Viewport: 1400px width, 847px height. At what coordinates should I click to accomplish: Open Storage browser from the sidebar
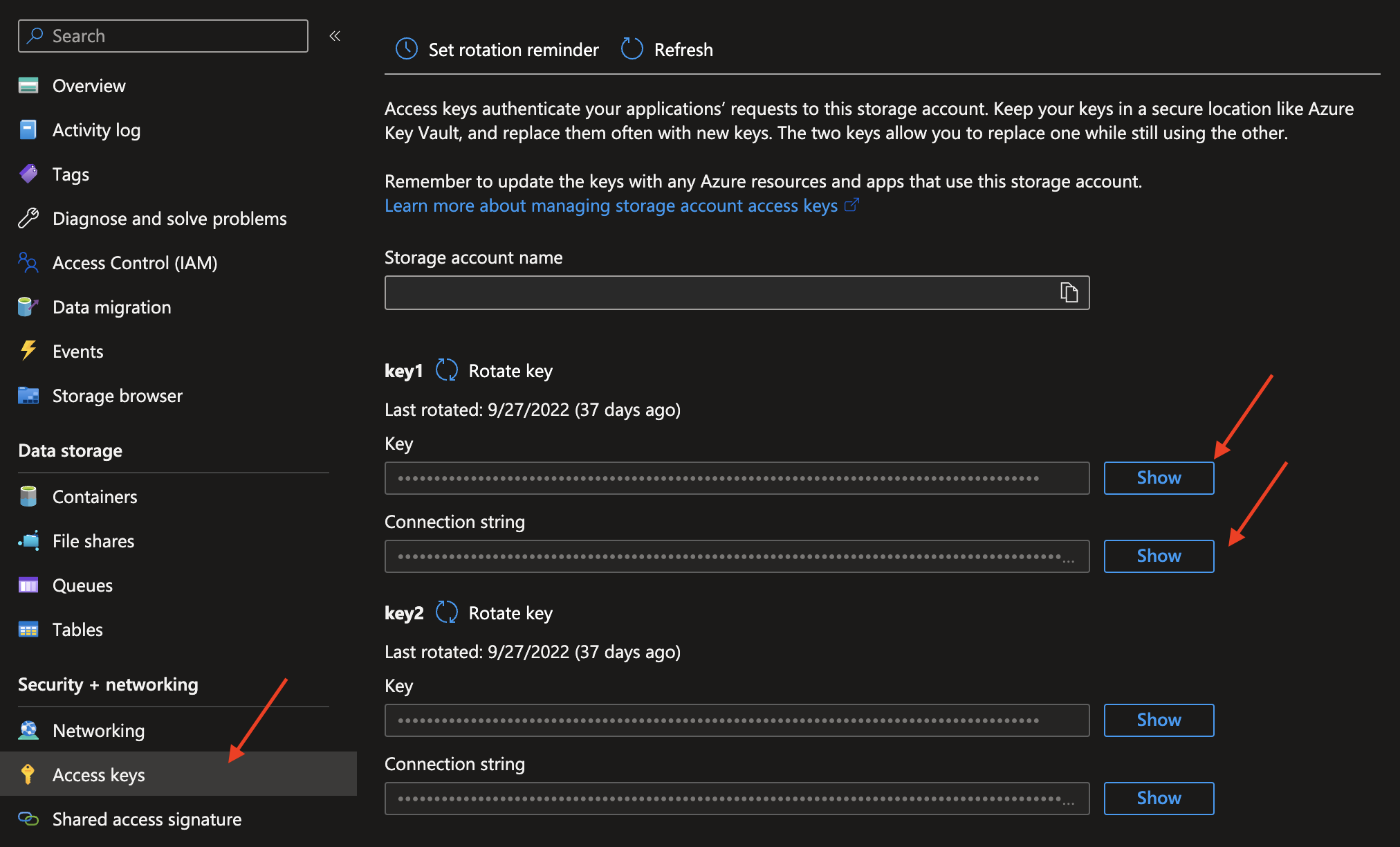click(117, 395)
